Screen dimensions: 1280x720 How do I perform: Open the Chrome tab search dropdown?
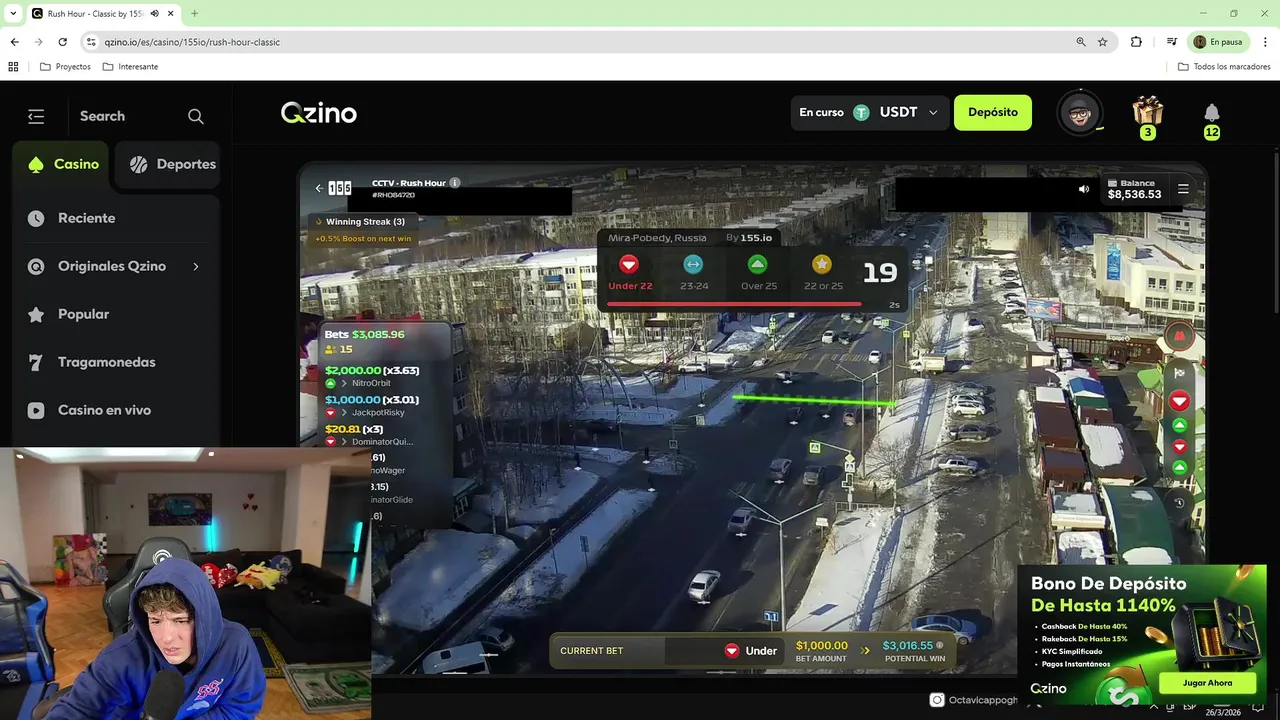coord(13,13)
